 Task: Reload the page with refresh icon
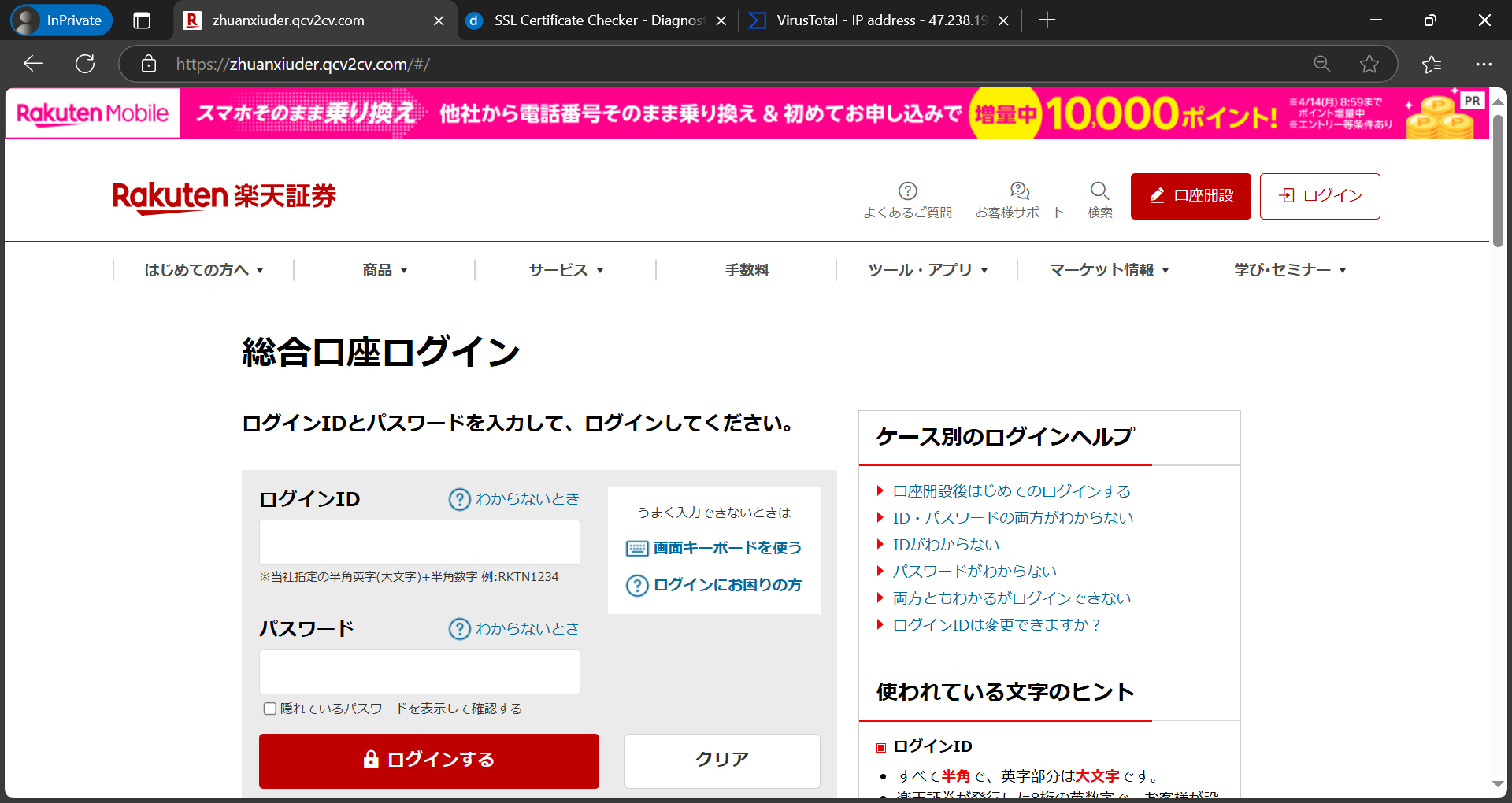tap(85, 64)
